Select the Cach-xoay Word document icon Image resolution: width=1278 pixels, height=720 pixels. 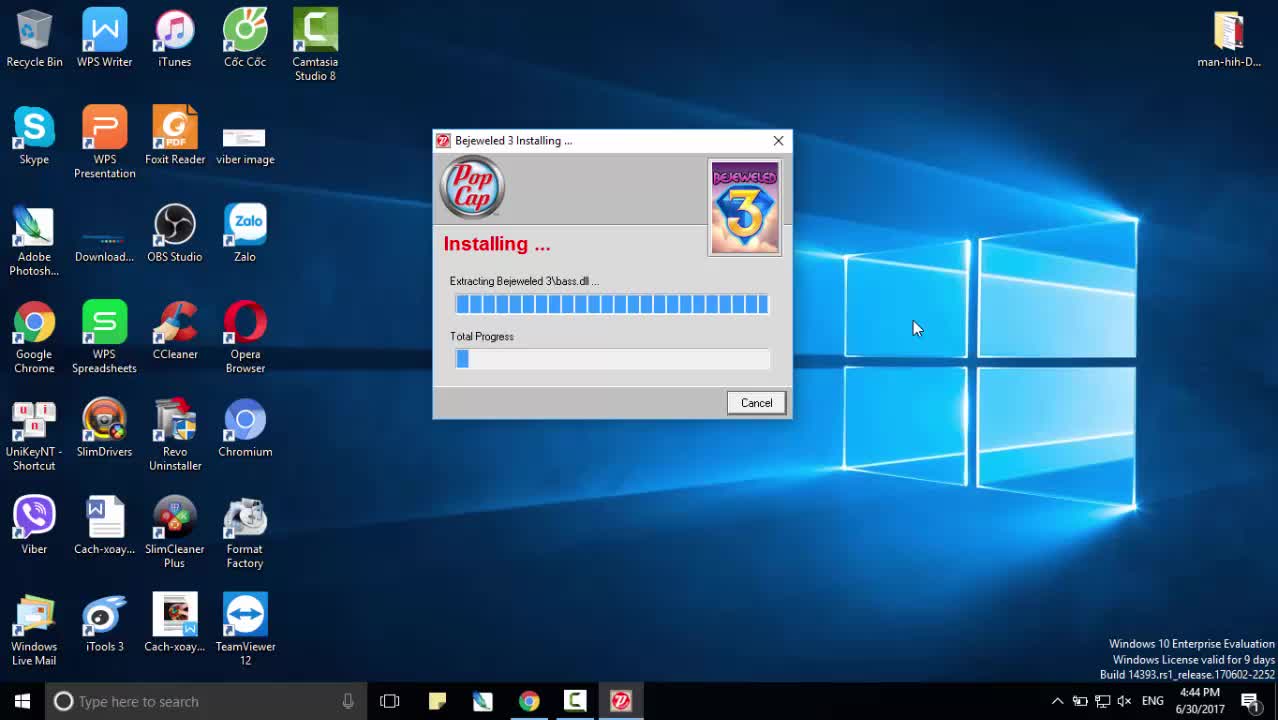[104, 526]
